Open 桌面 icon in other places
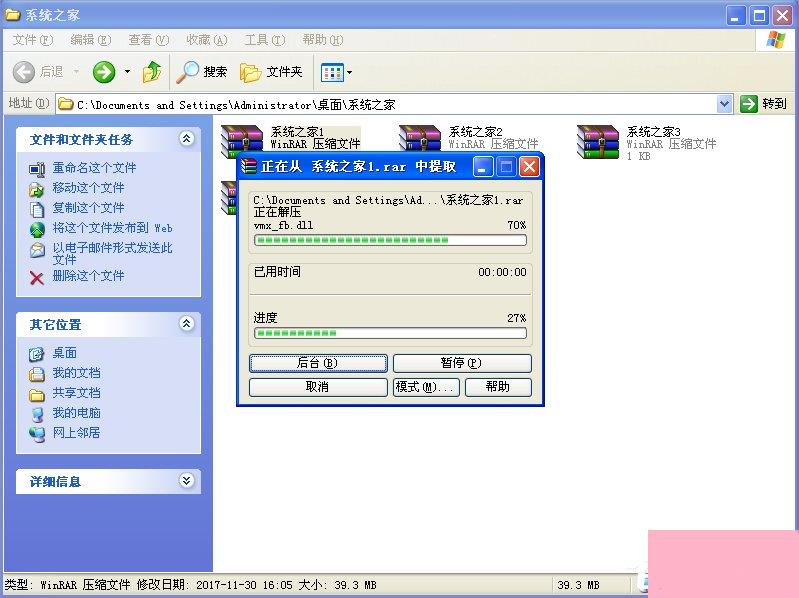This screenshot has height=598, width=799. pos(37,354)
